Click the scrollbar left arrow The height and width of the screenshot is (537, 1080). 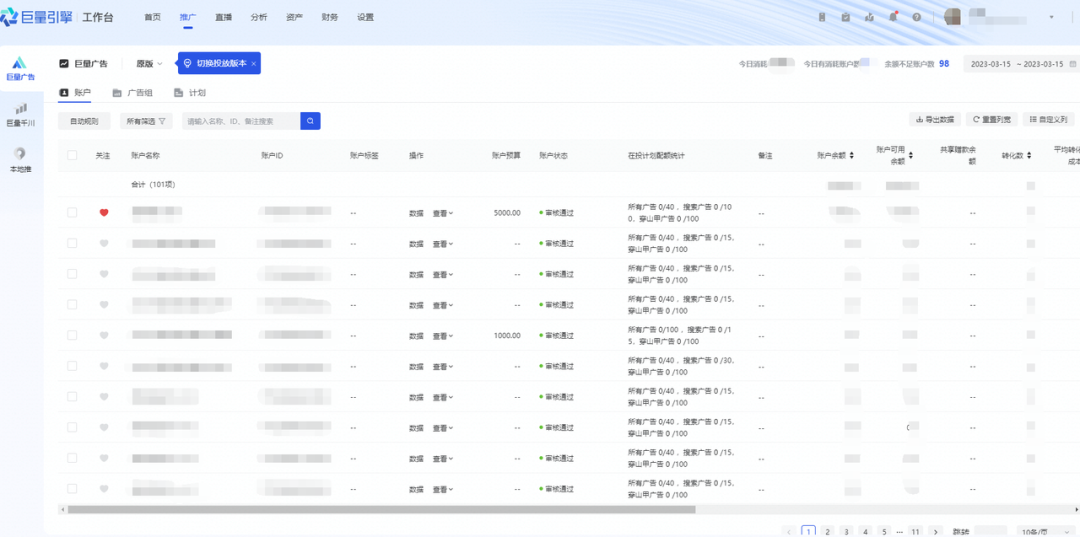[x=63, y=509]
